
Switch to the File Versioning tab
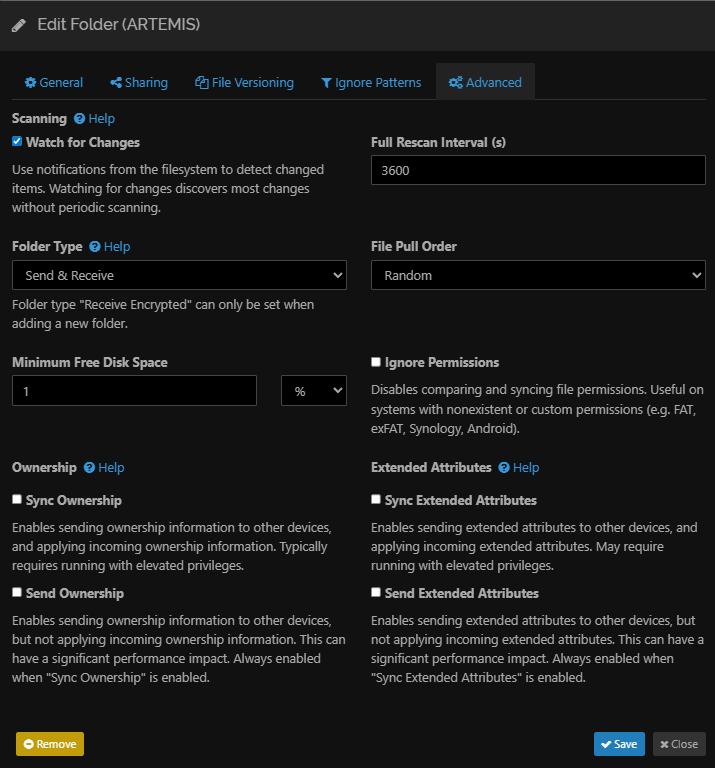[x=245, y=83]
